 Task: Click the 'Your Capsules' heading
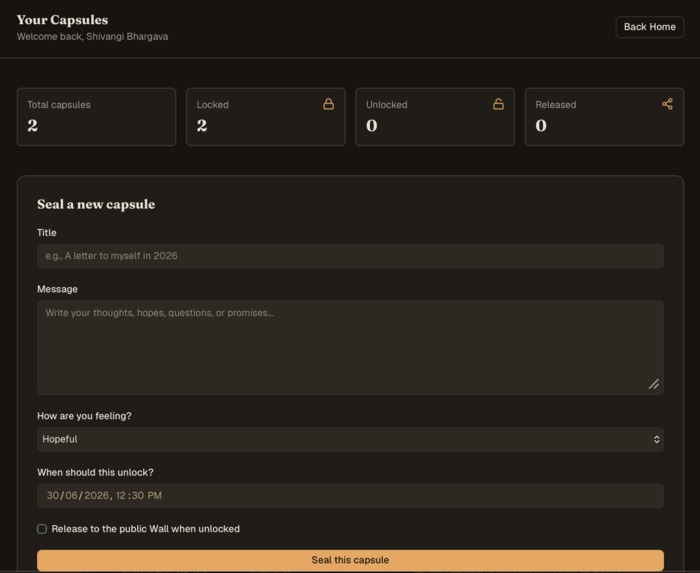62,20
